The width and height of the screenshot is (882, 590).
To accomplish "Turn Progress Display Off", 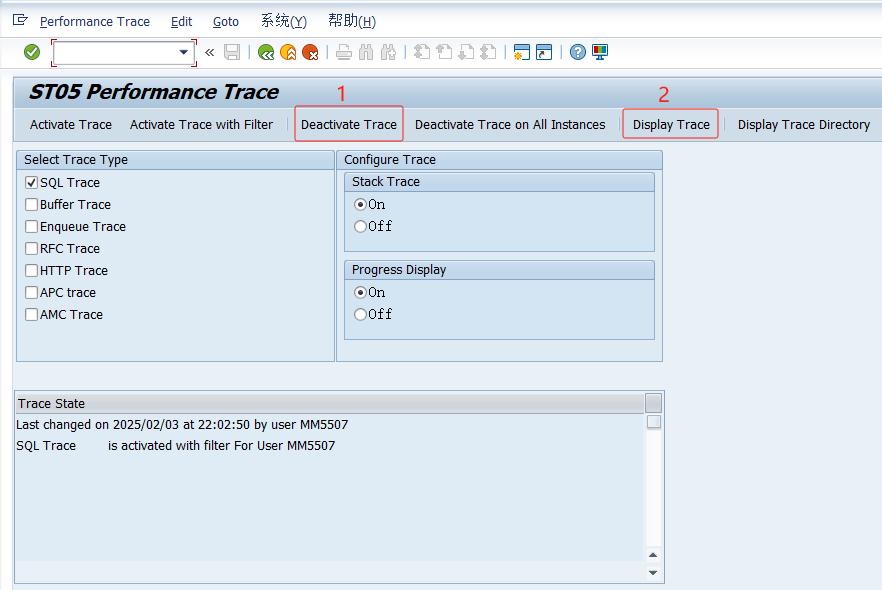I will pyautogui.click(x=360, y=314).
